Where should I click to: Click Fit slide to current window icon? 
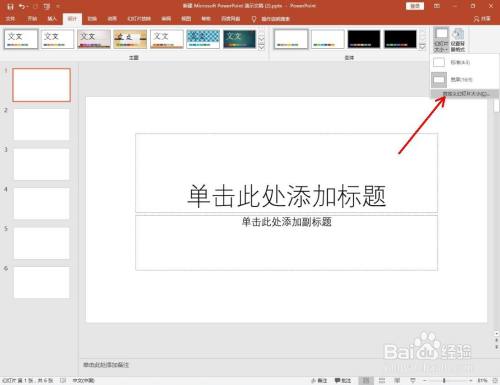coord(495,380)
